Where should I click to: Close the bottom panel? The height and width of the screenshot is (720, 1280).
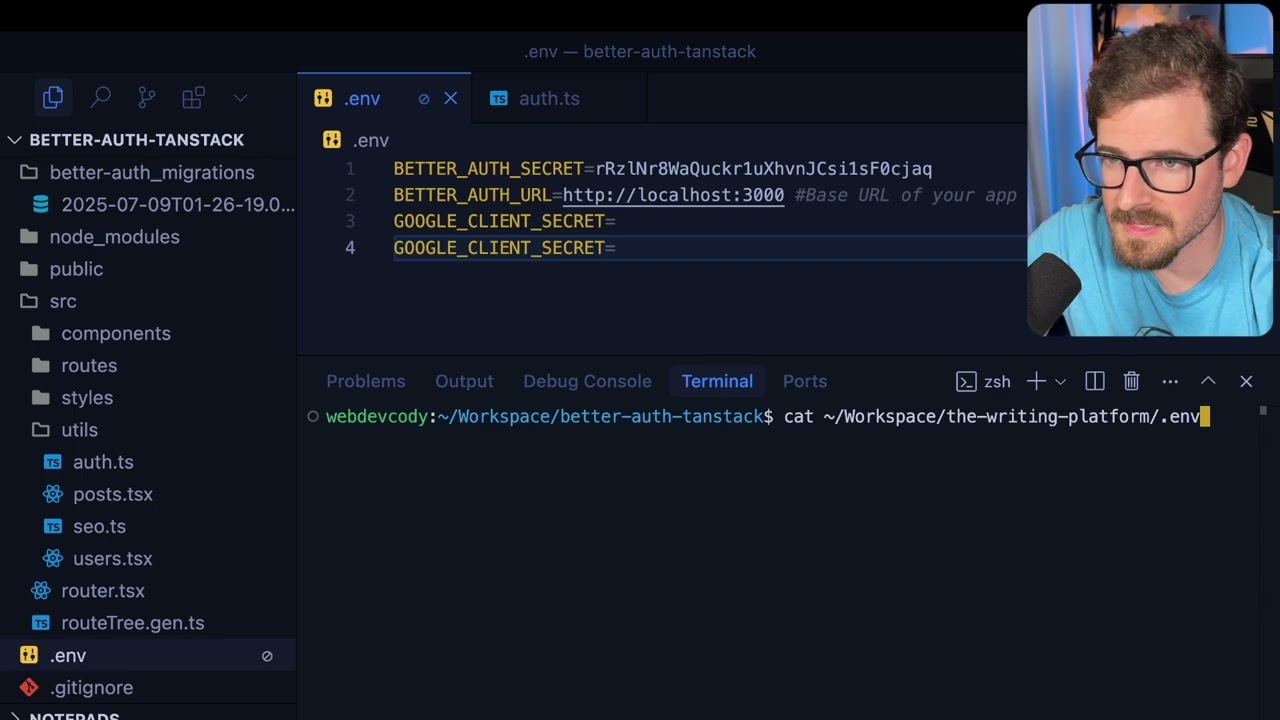pyautogui.click(x=1246, y=381)
